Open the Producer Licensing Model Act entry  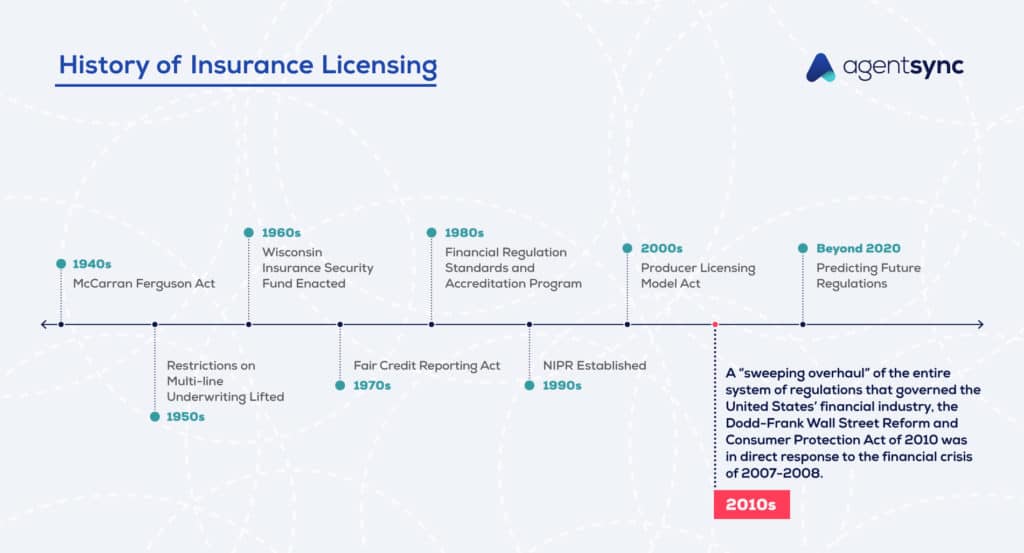(697, 275)
